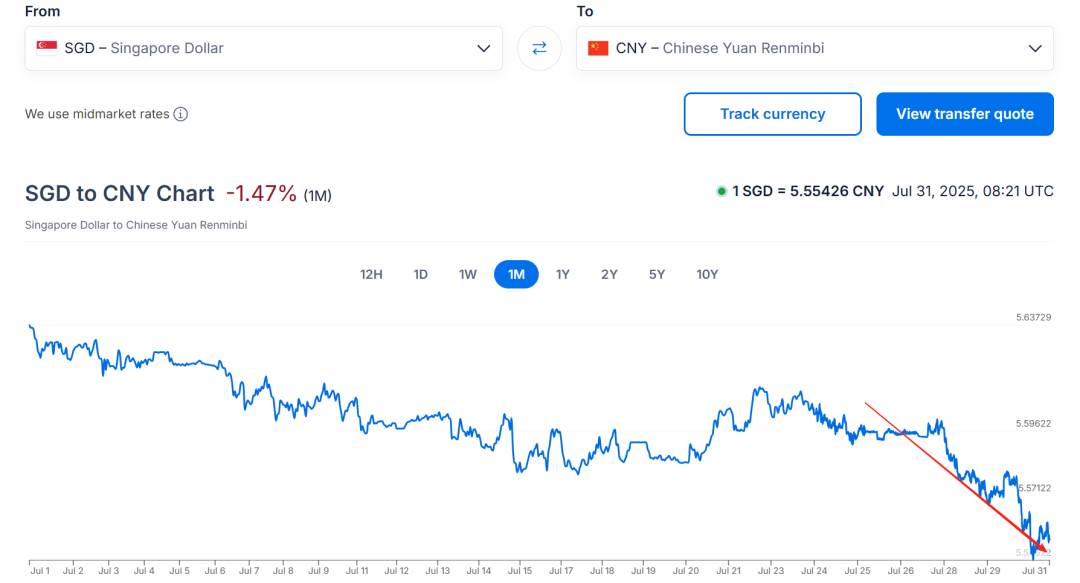This screenshot has height=583, width=1080.
Task: Click the China flag icon
Action: point(598,48)
